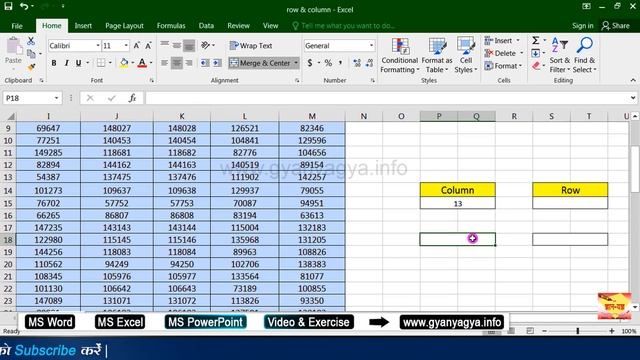Viewport: 640px width, 360px height.
Task: Open Fill Color yellow bucket swatch
Action: (x=124, y=63)
